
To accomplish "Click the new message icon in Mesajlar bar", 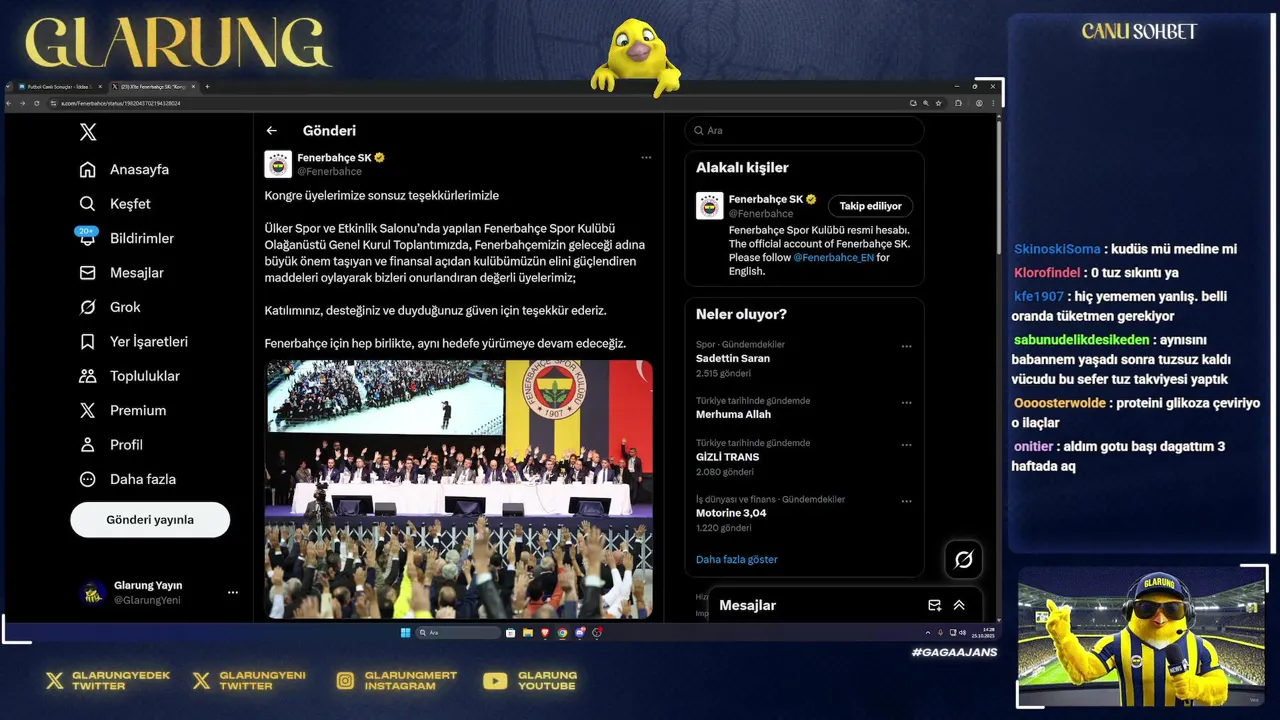I will (x=935, y=605).
